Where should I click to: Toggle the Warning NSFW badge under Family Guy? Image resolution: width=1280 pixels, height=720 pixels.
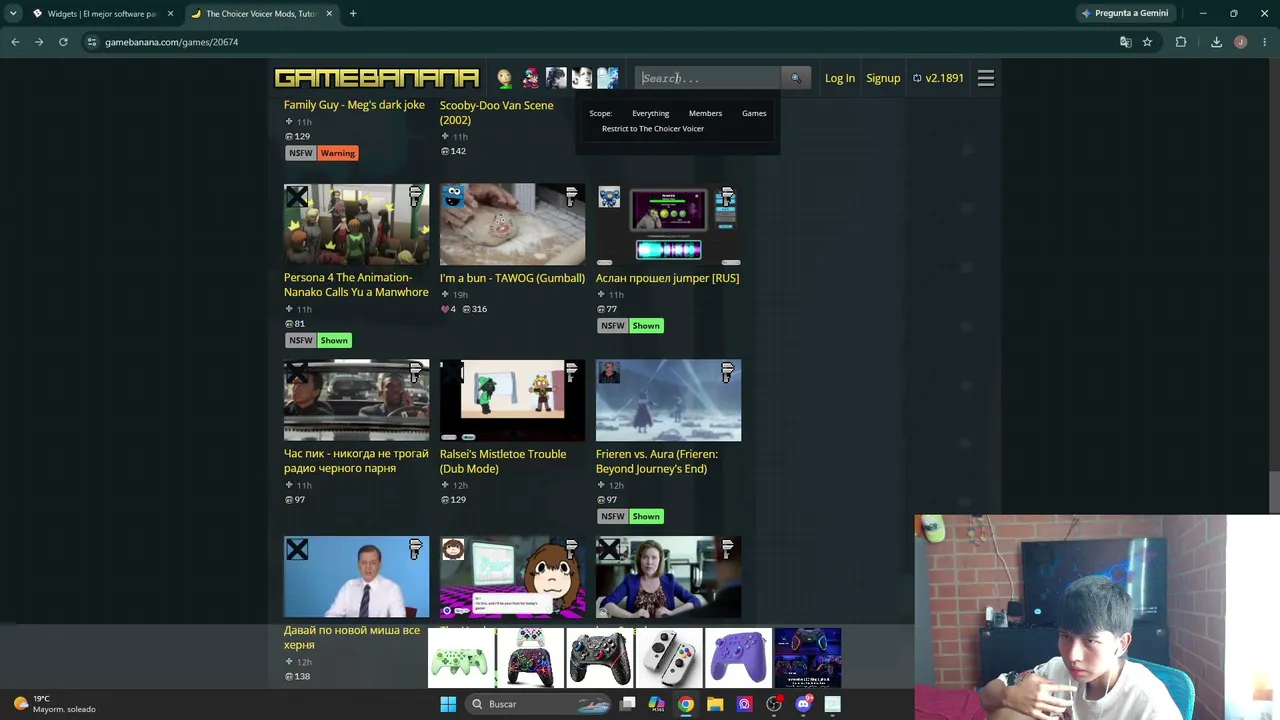(338, 153)
